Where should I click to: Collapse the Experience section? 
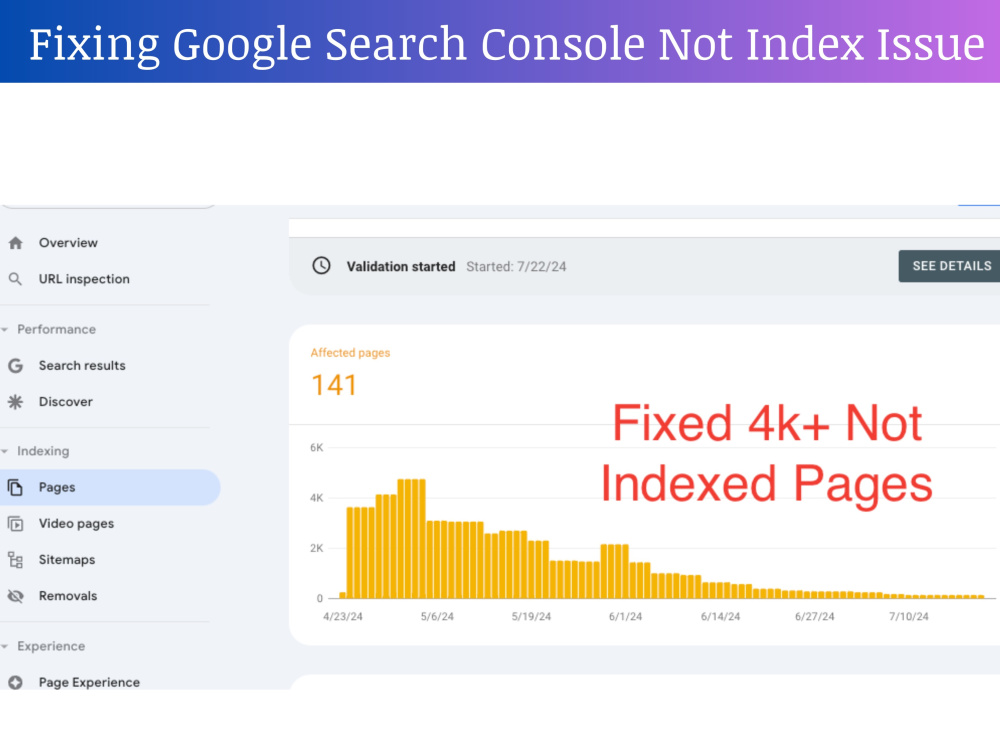click(5, 647)
